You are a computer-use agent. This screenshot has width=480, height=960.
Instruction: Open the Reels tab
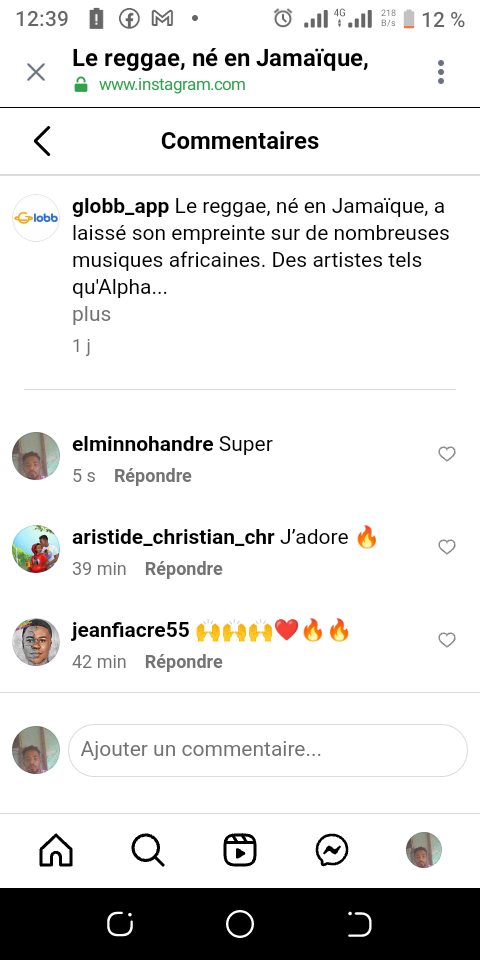(x=240, y=850)
